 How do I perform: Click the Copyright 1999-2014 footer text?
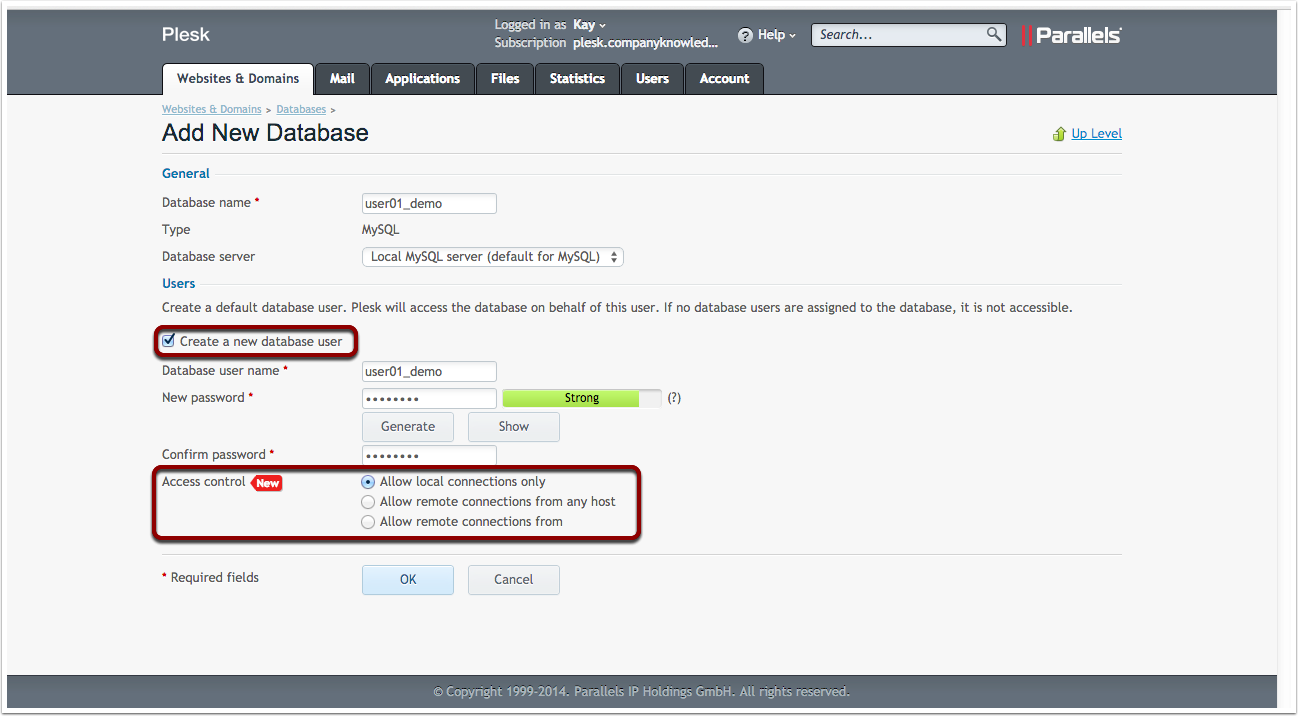641,692
